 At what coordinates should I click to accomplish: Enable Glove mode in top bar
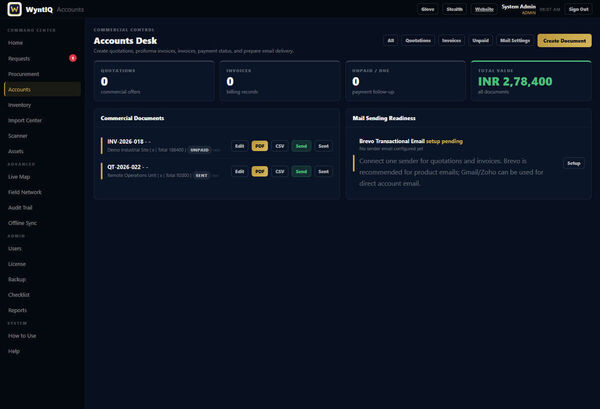pyautogui.click(x=428, y=9)
